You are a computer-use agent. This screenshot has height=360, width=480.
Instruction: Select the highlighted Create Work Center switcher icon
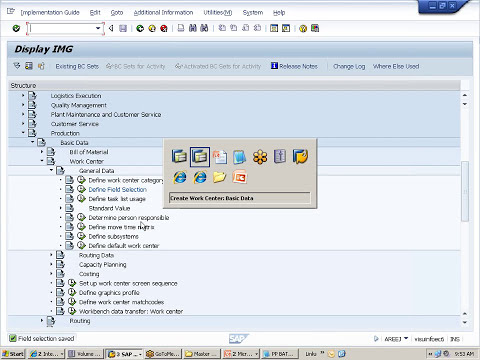200,157
